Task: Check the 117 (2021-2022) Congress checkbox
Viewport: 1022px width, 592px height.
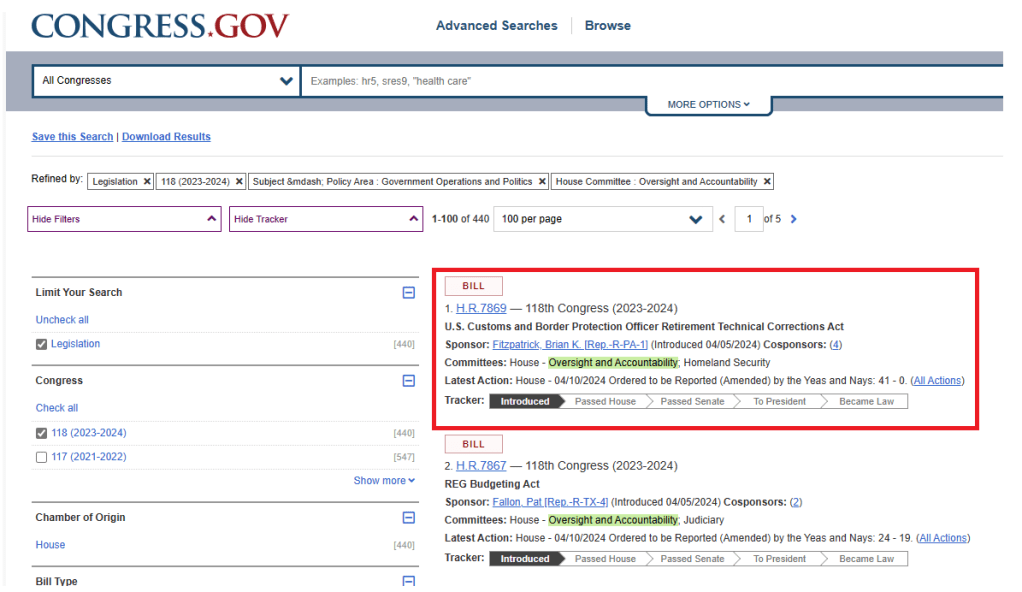Action: (x=41, y=457)
